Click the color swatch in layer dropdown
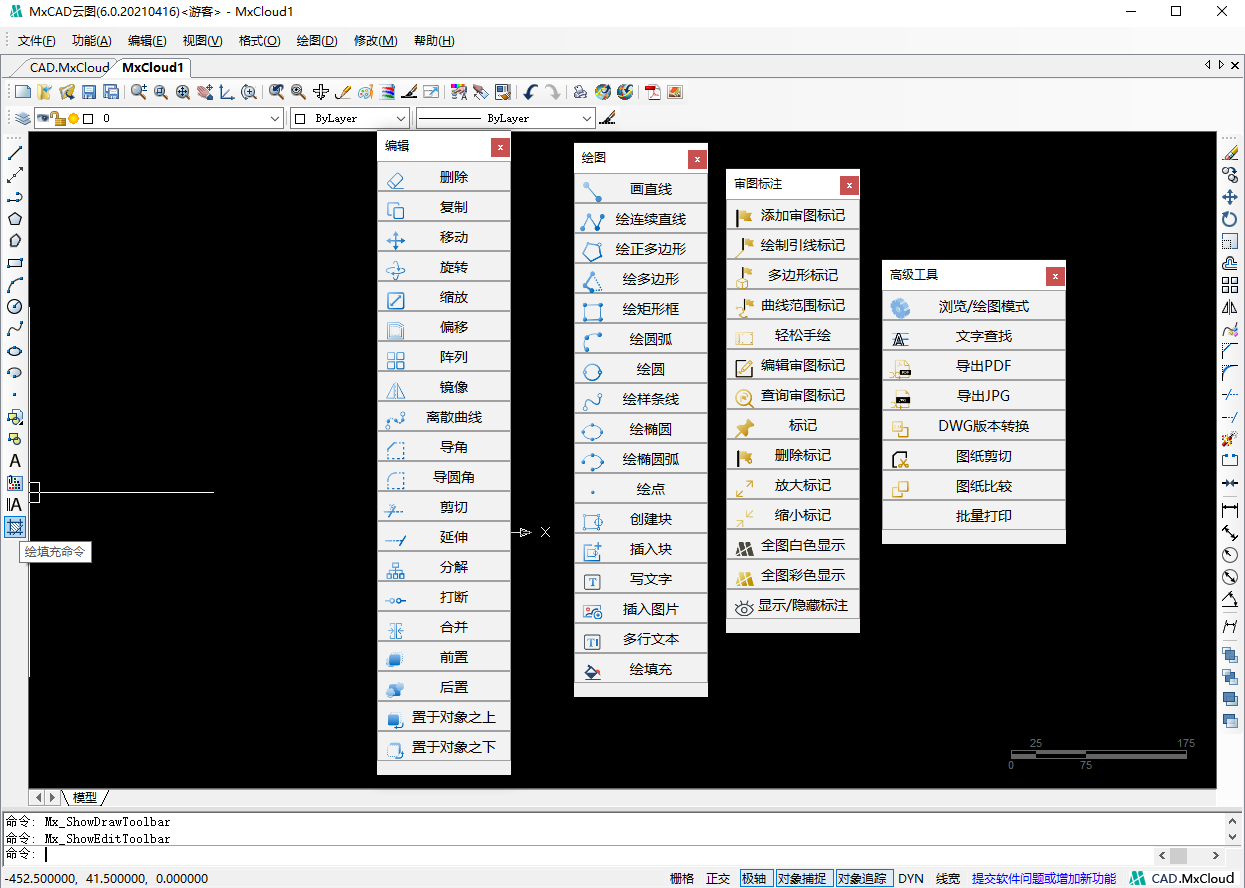 click(88, 118)
